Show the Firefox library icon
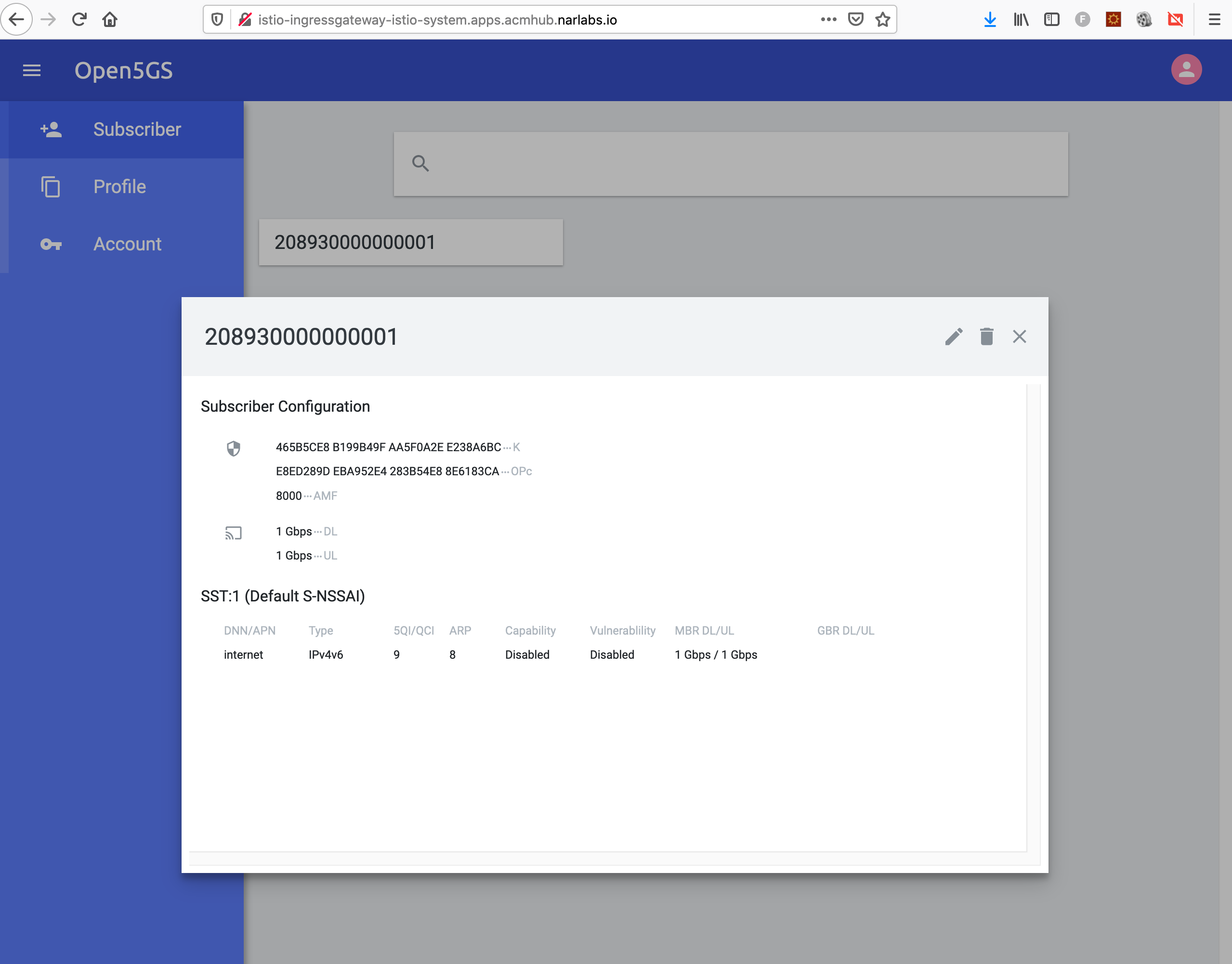The image size is (1232, 964). click(x=1021, y=20)
